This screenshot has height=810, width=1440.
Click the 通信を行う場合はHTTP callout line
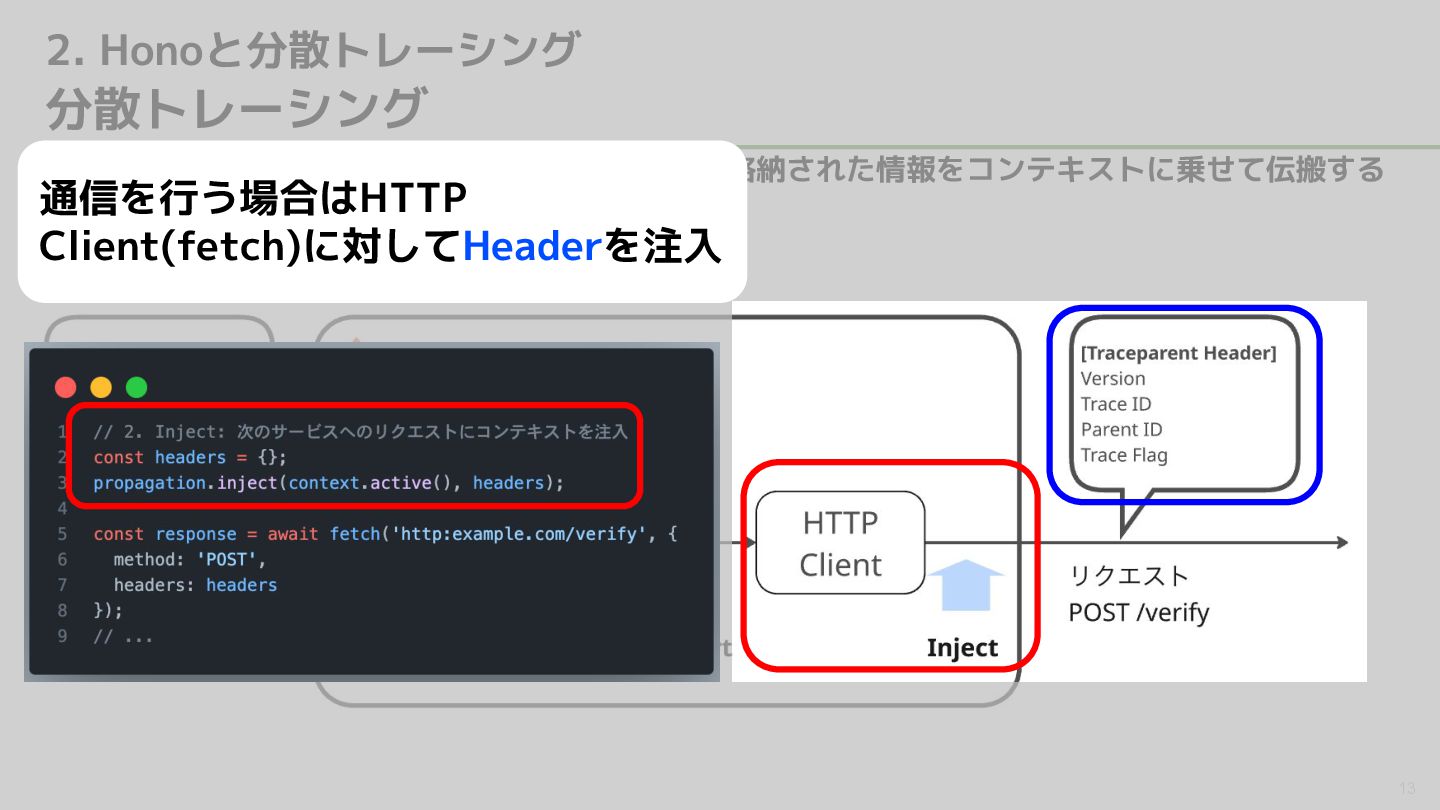(253, 199)
